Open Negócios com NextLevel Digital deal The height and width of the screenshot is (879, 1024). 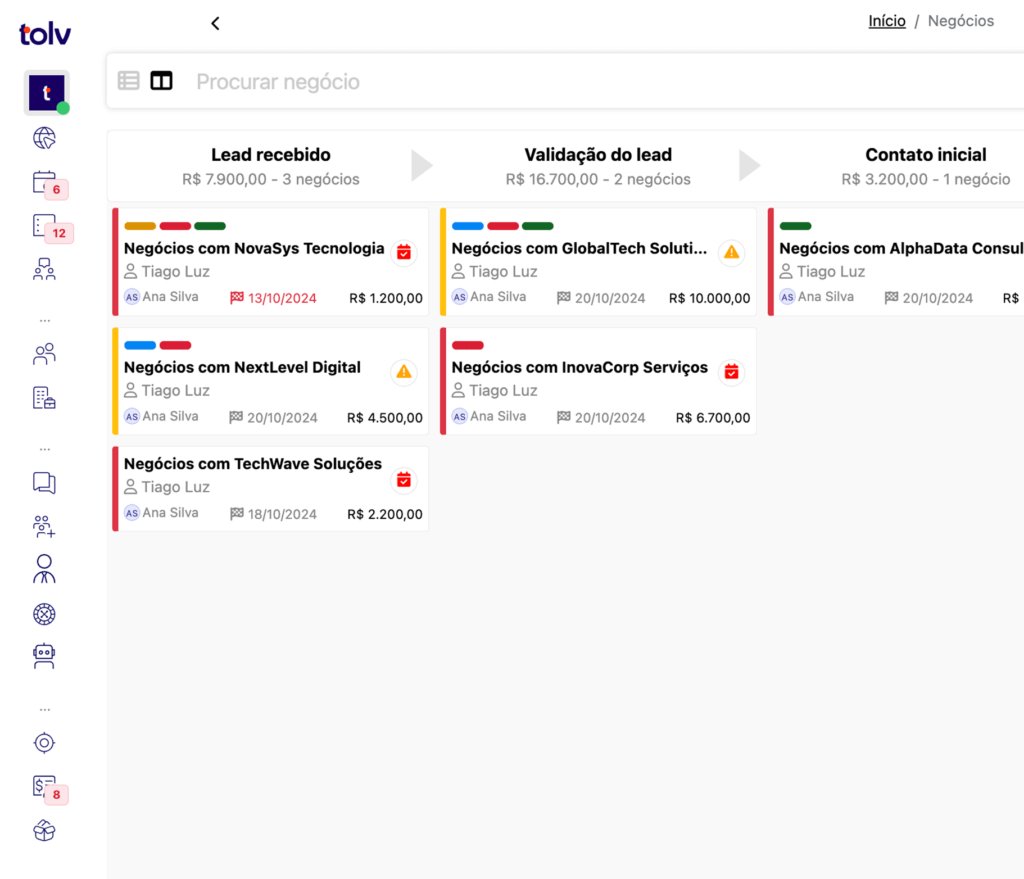(x=242, y=368)
